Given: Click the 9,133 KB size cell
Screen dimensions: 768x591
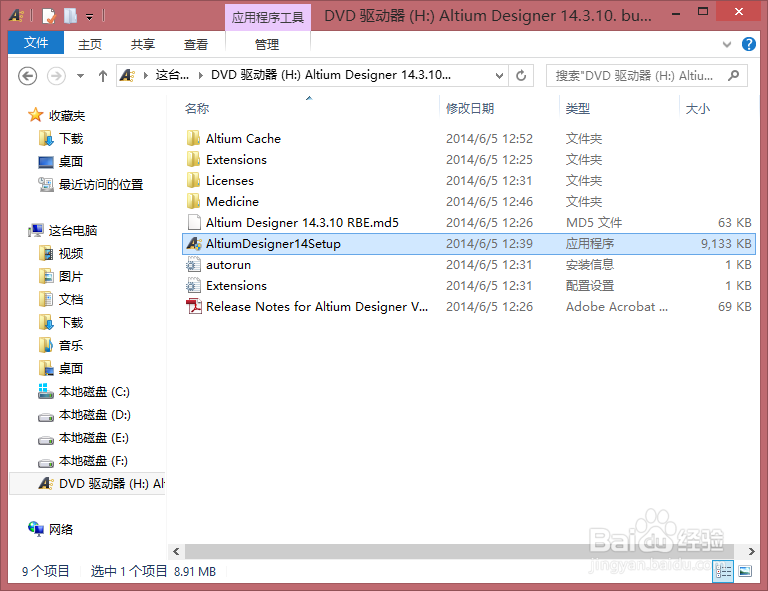Looking at the screenshot, I should (x=726, y=244).
